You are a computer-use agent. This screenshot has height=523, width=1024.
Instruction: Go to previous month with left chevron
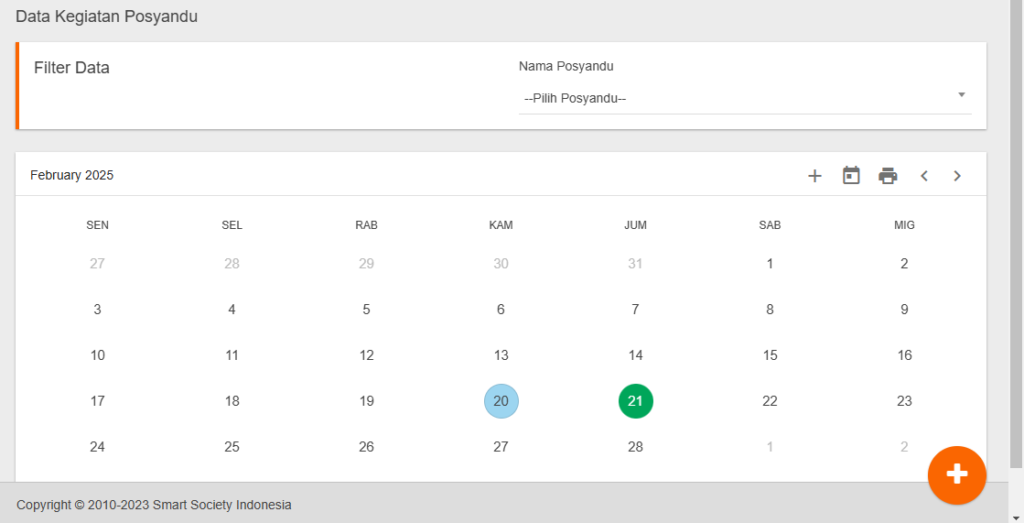point(924,176)
